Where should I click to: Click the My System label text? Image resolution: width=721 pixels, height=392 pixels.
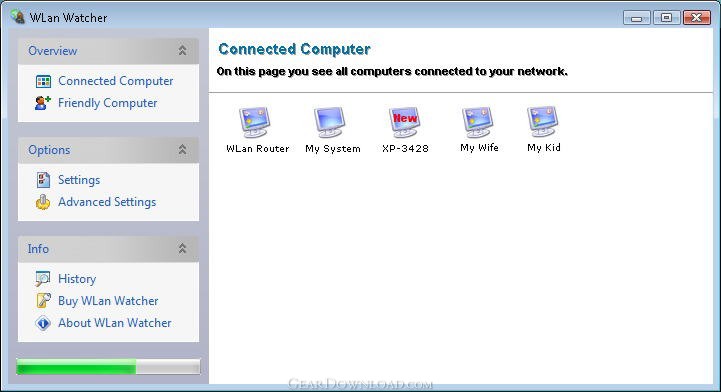[x=333, y=149]
